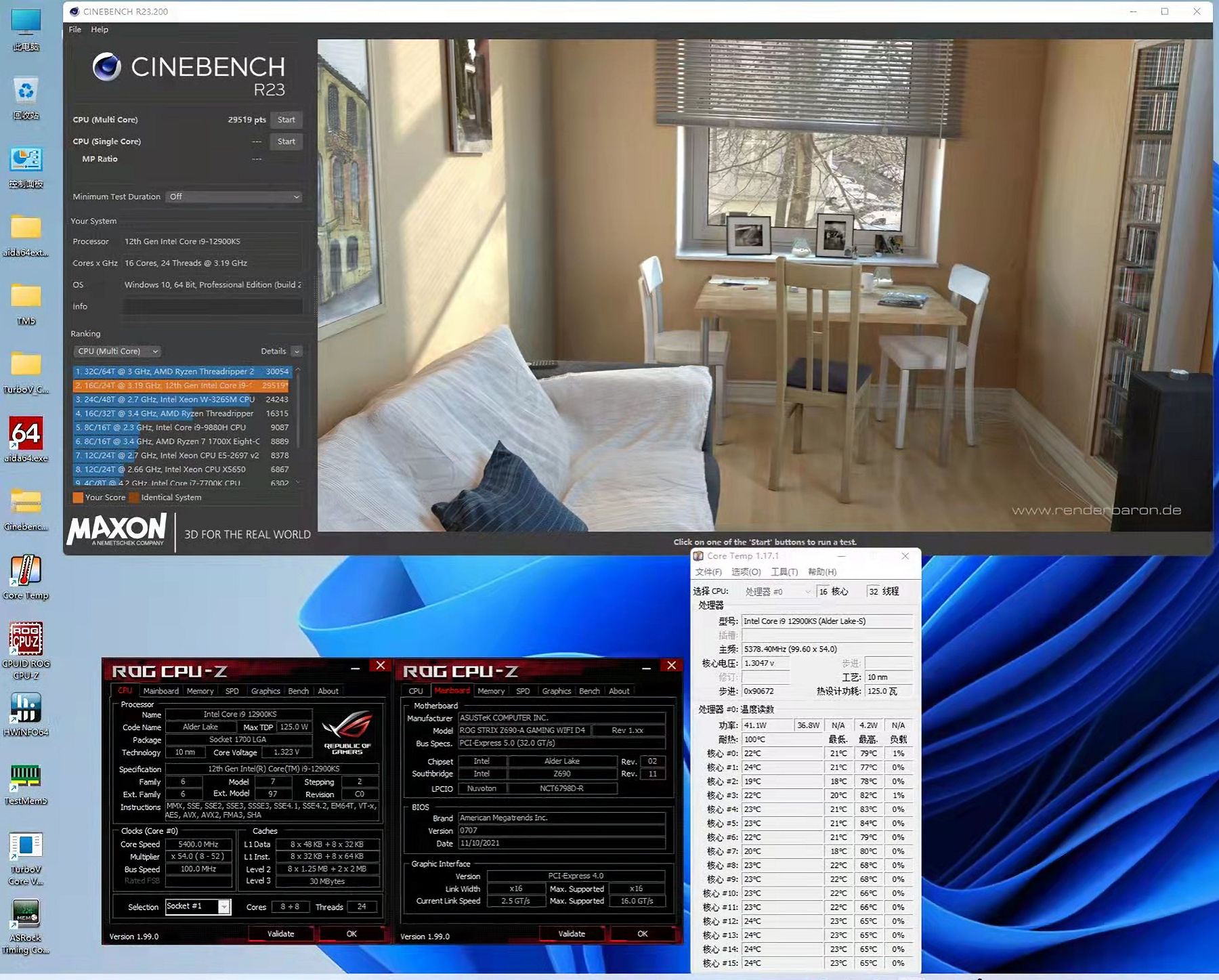Open the Socket #1 selection dropdown
Image resolution: width=1219 pixels, height=980 pixels.
tap(198, 907)
